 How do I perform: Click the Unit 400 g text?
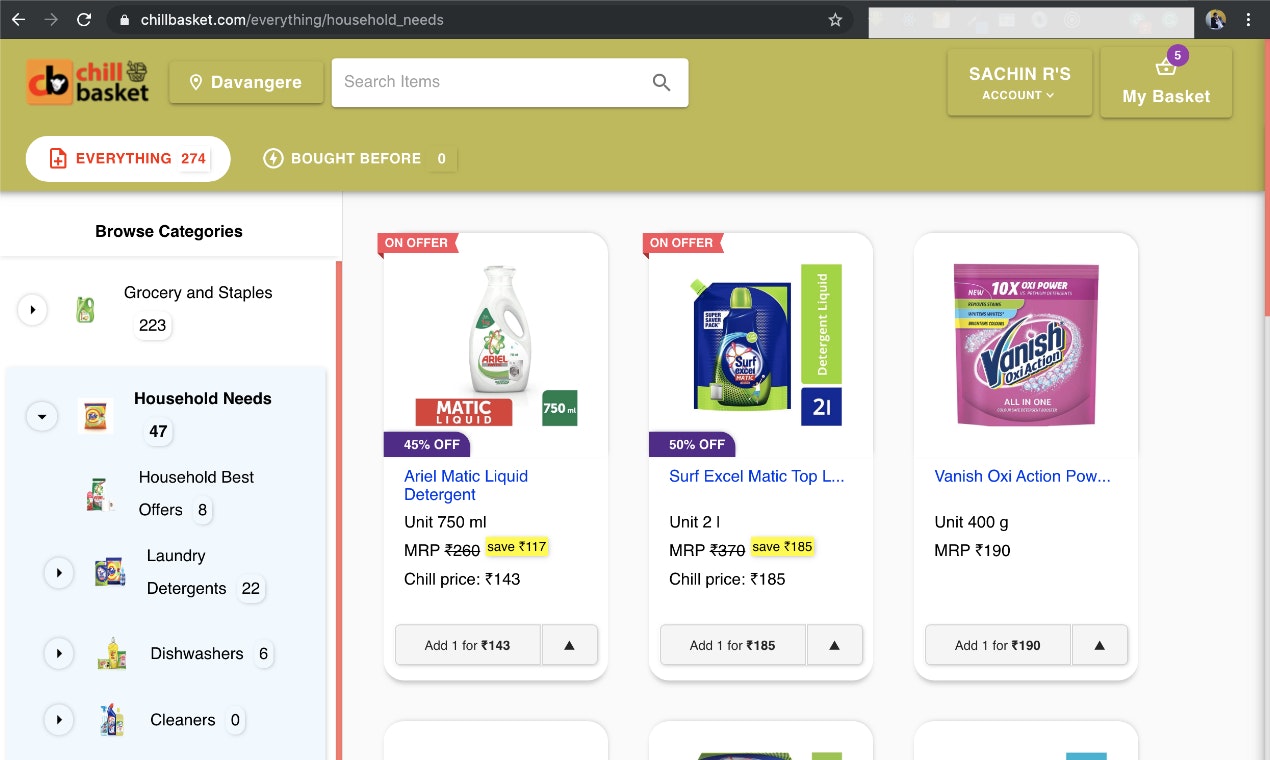click(x=971, y=522)
